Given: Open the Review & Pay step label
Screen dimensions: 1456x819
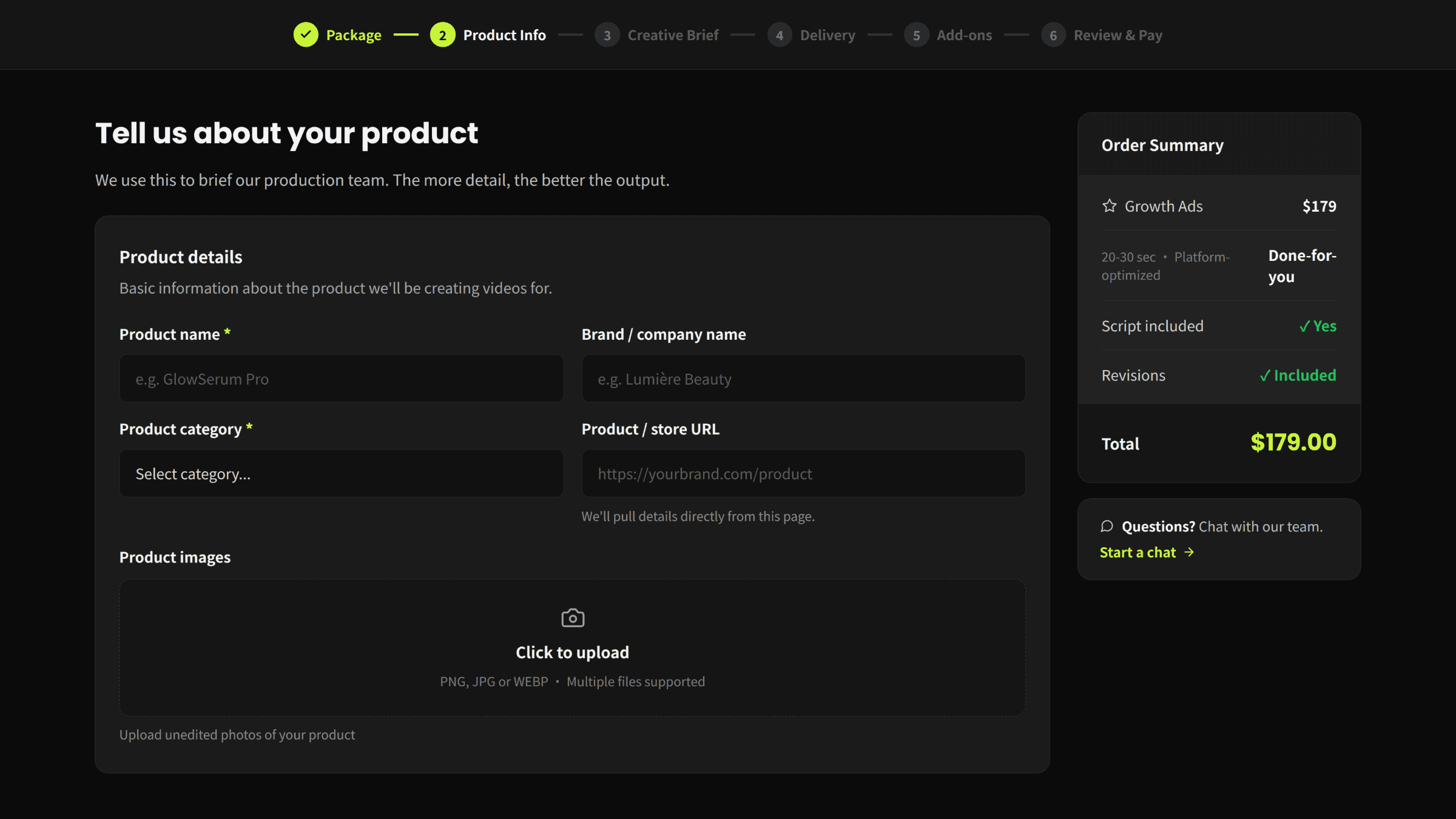Looking at the screenshot, I should tap(1117, 35).
